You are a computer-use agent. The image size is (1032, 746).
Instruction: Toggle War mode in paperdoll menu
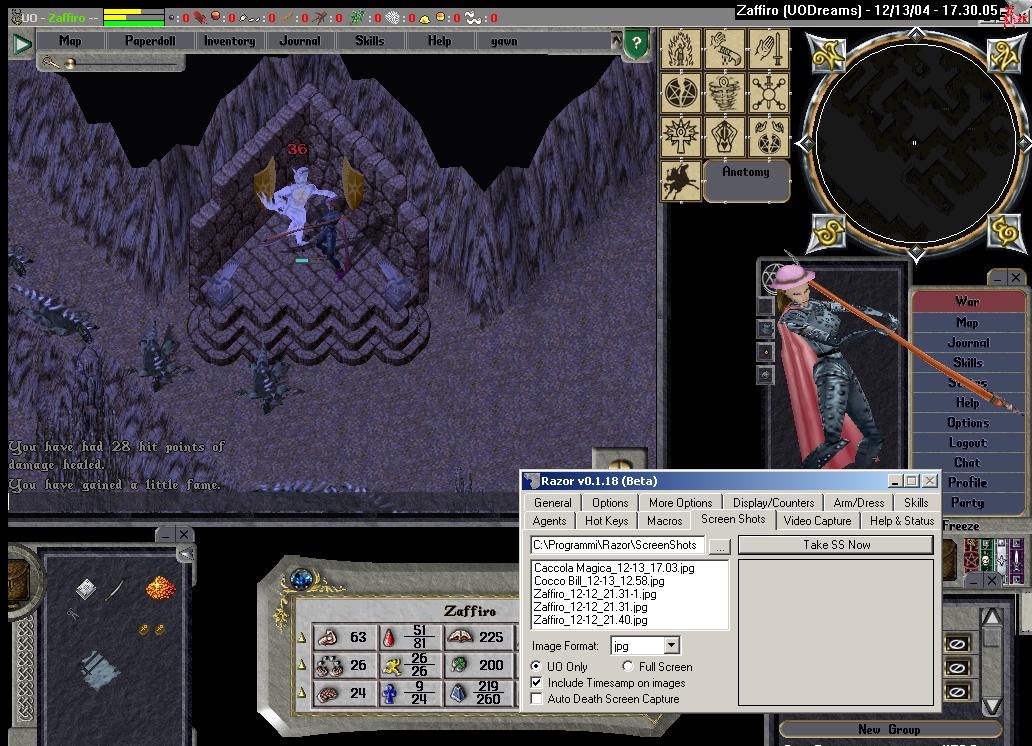coord(968,302)
